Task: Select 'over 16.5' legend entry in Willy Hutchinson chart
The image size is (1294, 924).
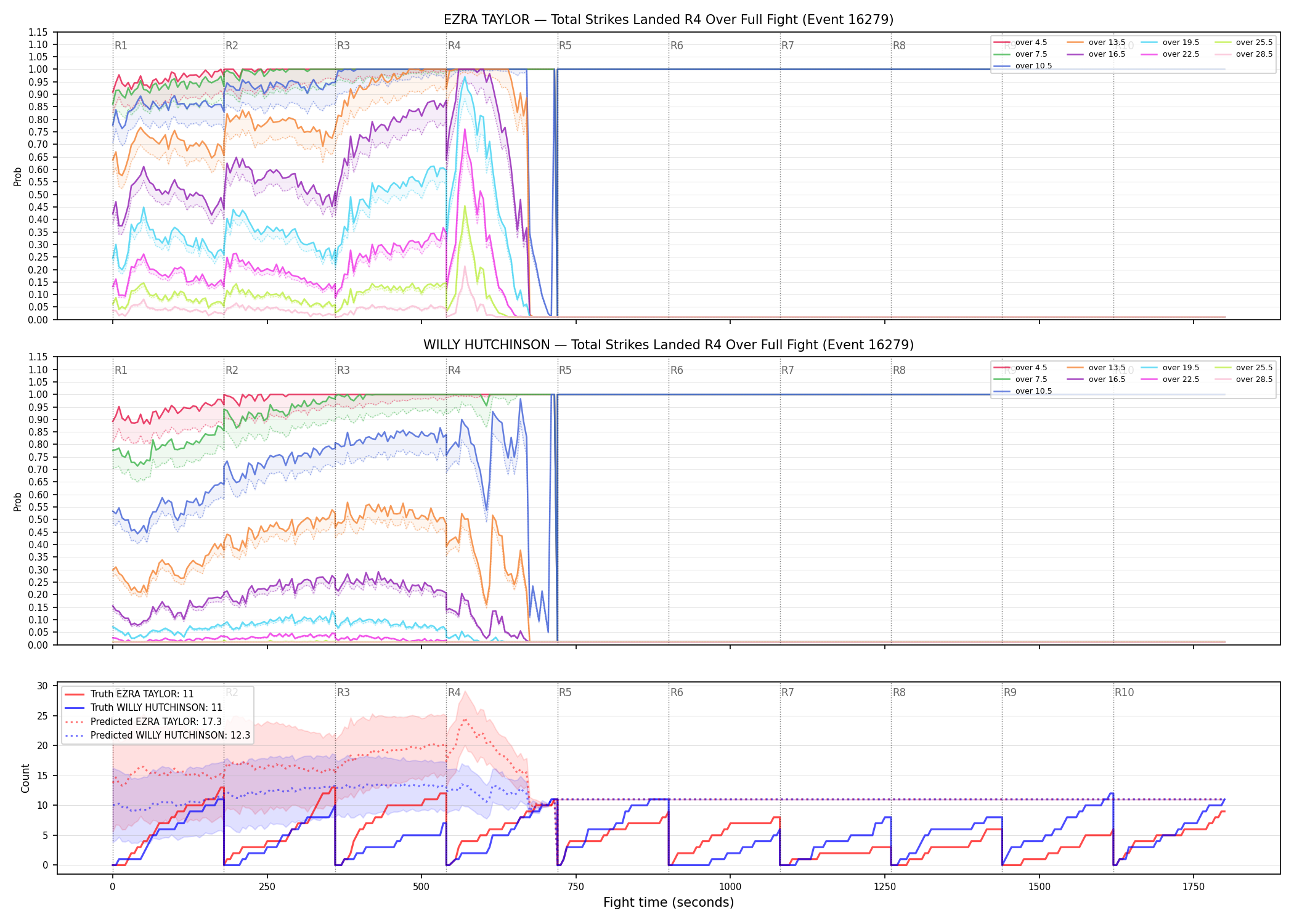Action: [1096, 379]
